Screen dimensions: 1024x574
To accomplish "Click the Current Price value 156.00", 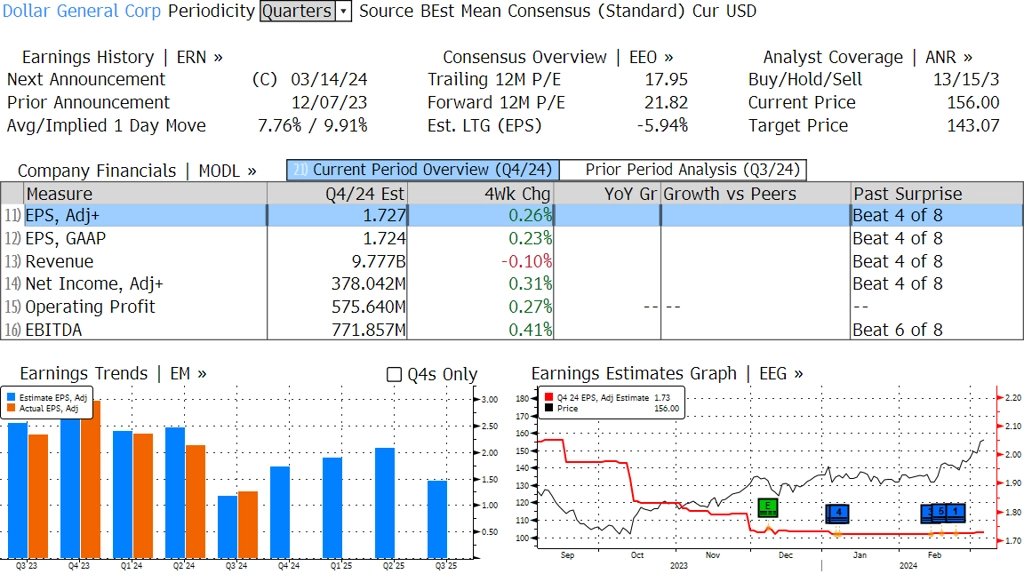I will click(973, 103).
